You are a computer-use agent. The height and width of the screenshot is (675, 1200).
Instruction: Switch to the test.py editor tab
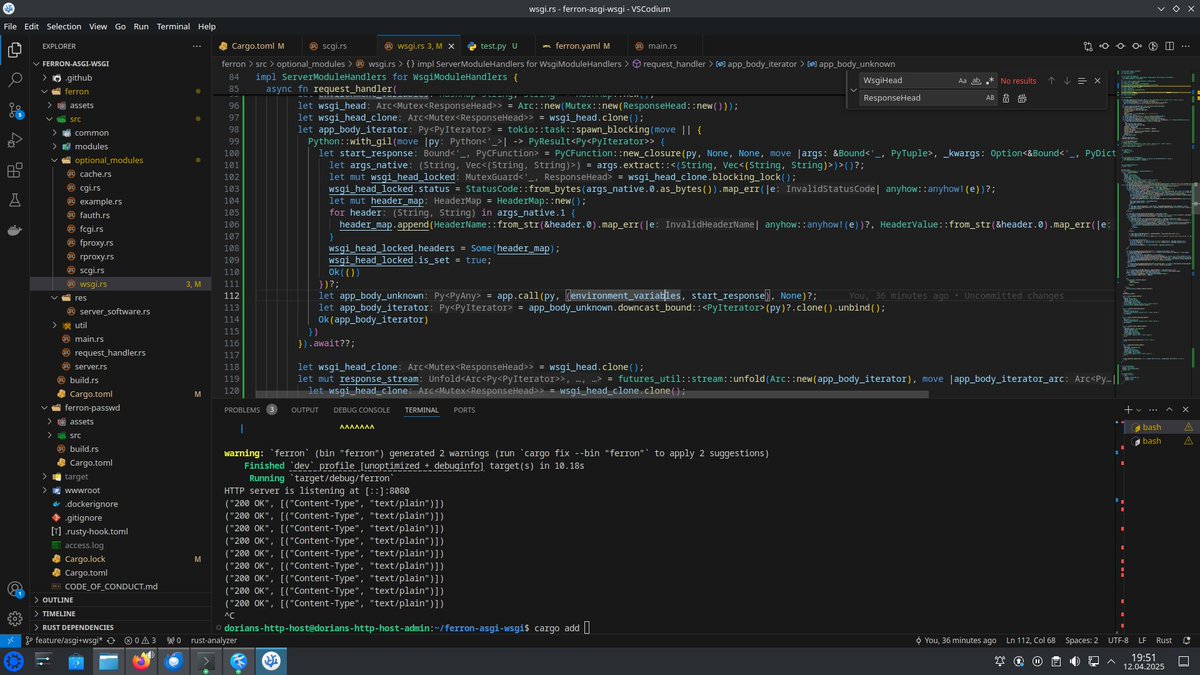(x=497, y=46)
